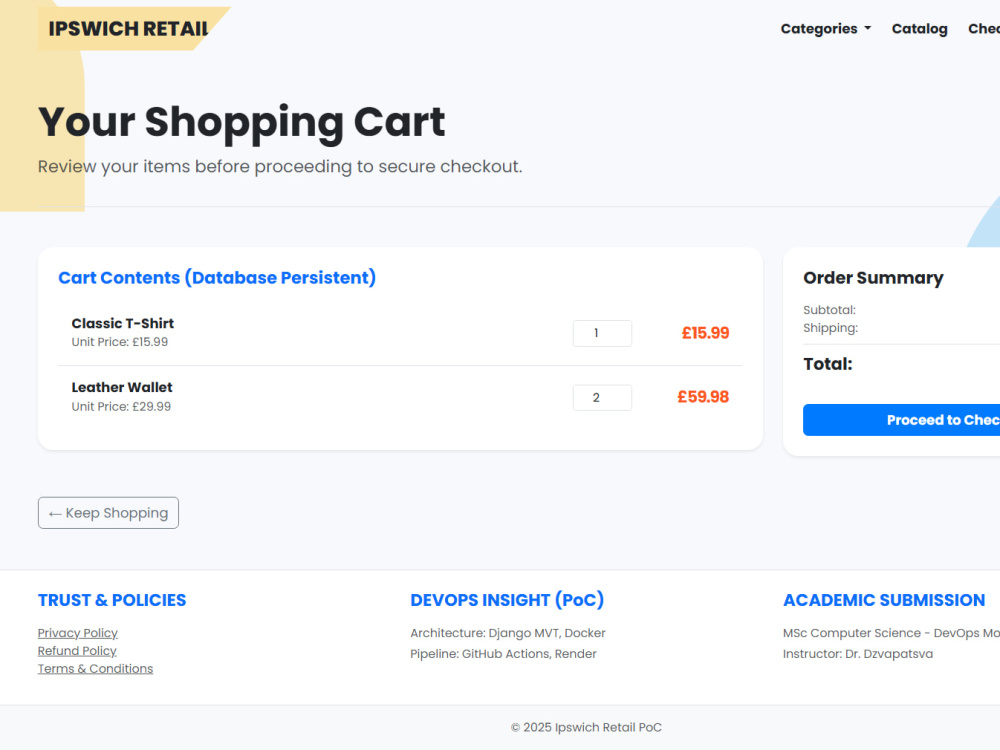Click the Academic Submission footer heading
This screenshot has width=1000, height=750.
(x=884, y=600)
